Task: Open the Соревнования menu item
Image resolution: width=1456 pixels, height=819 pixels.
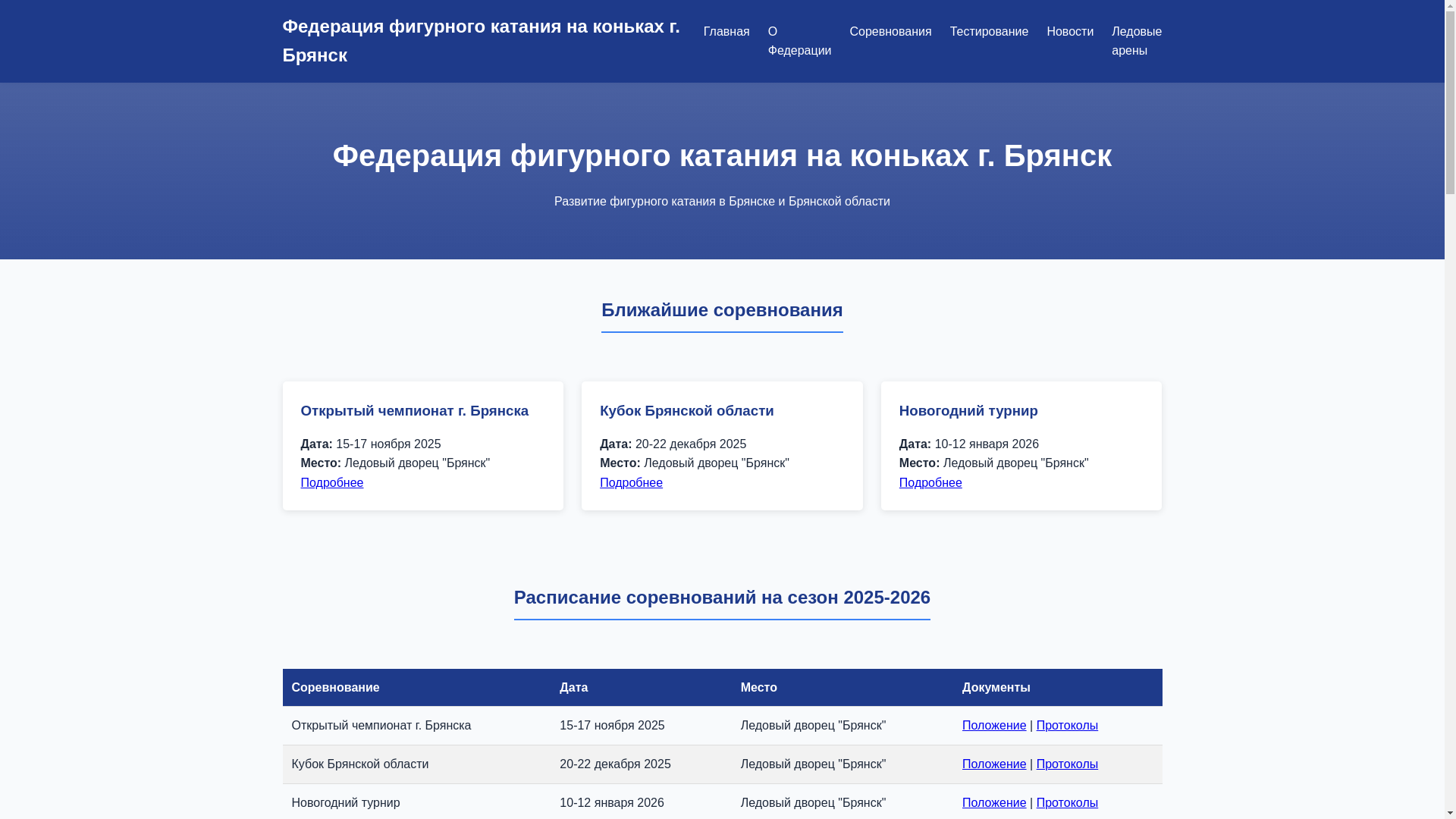Action: click(890, 32)
